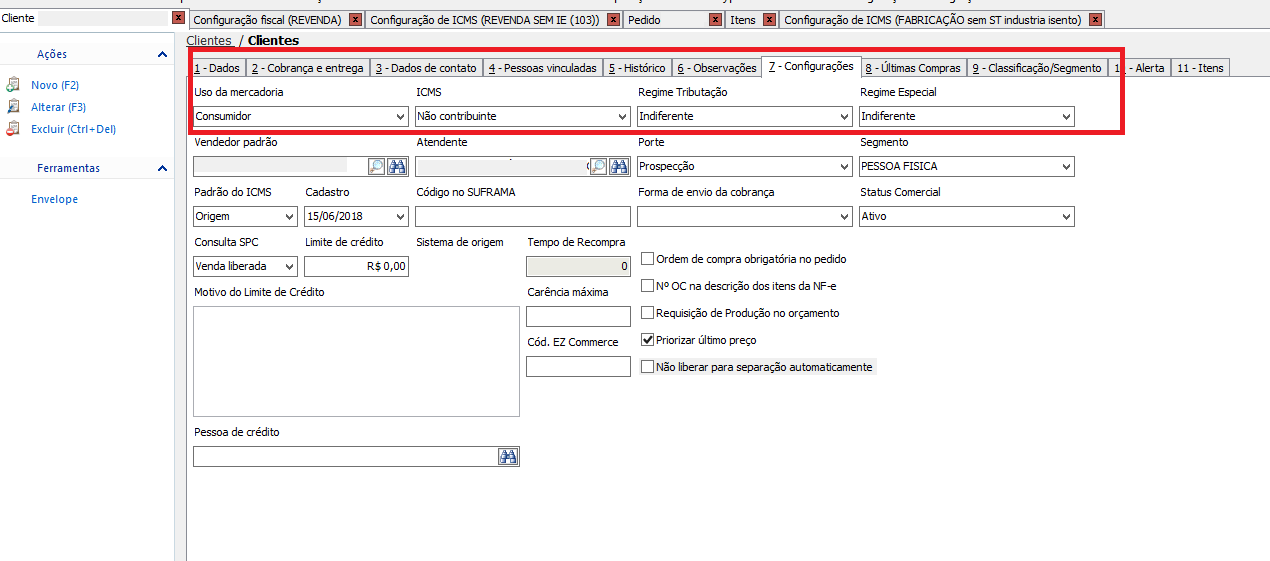This screenshot has width=1270, height=561.
Task: Click magnifier icon in Atendente field
Action: (x=598, y=166)
